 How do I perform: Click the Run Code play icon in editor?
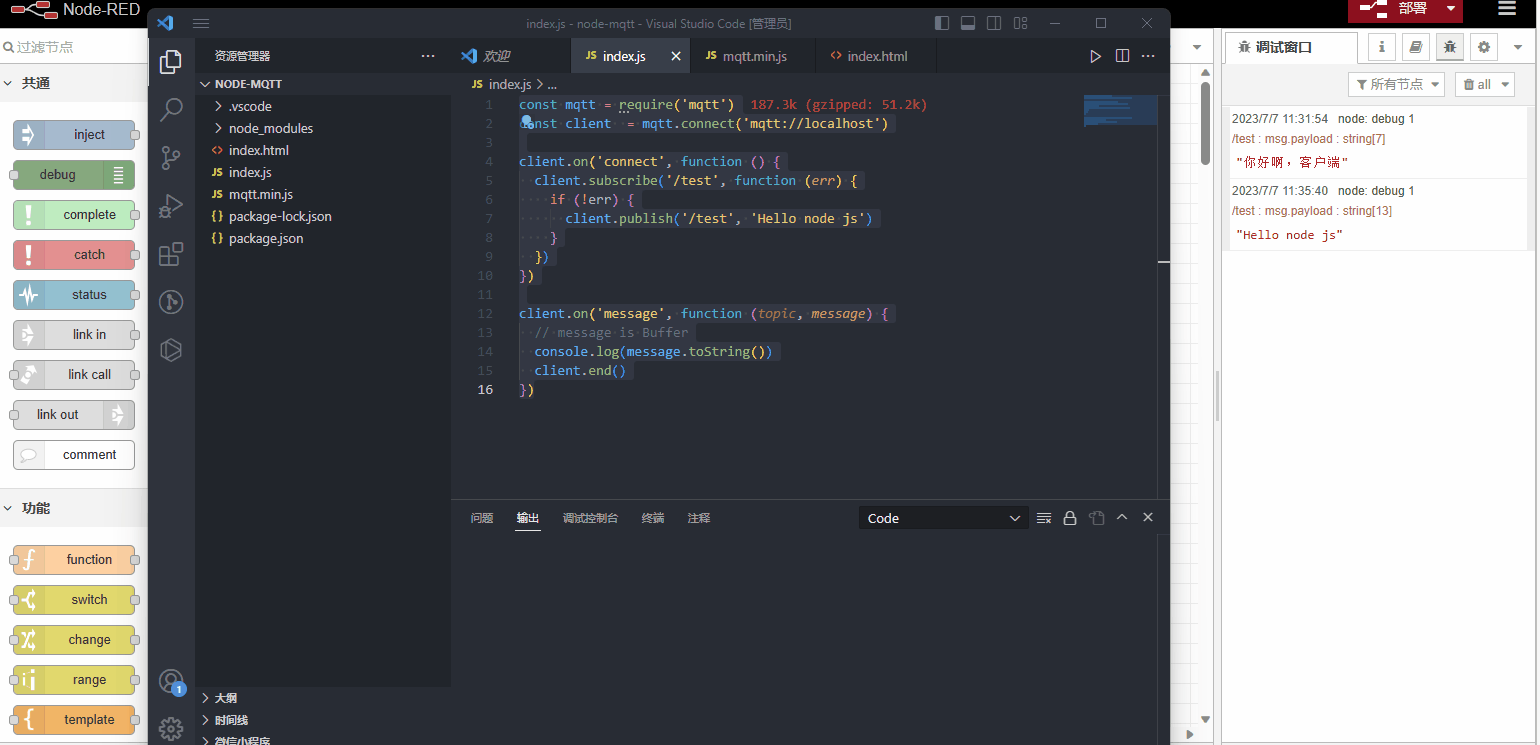[1096, 56]
